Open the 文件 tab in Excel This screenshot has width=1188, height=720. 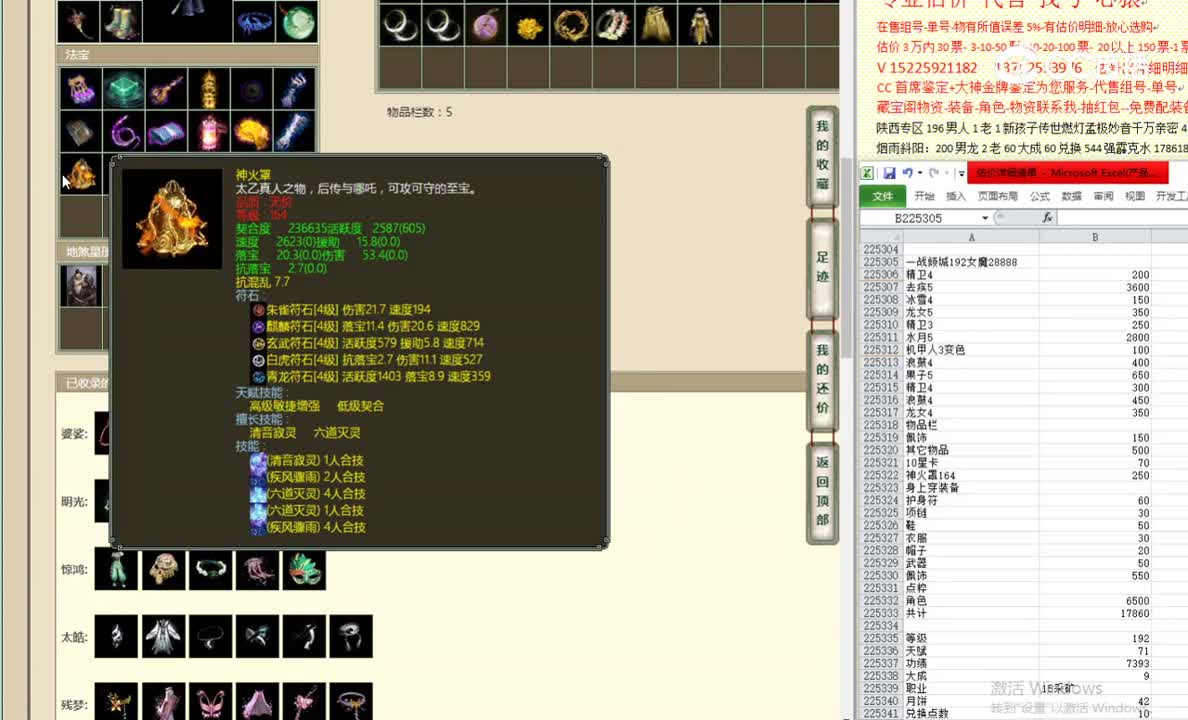point(883,196)
